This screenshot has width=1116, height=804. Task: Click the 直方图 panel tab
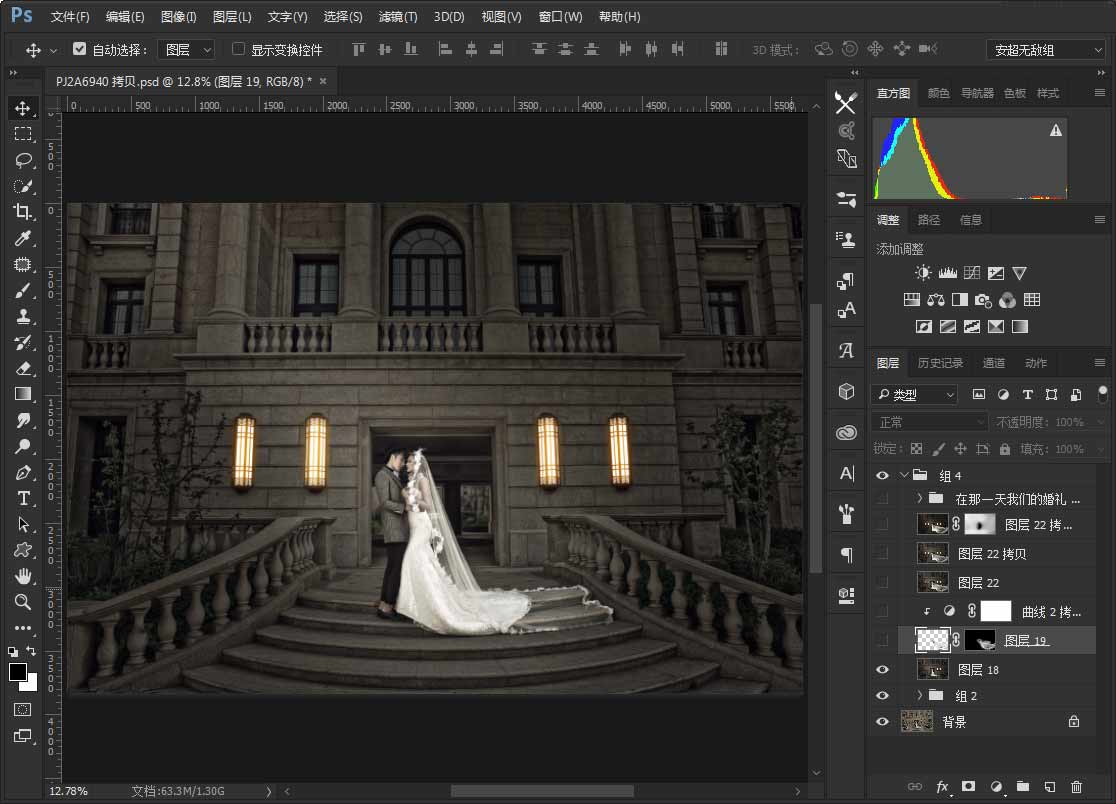pos(892,93)
